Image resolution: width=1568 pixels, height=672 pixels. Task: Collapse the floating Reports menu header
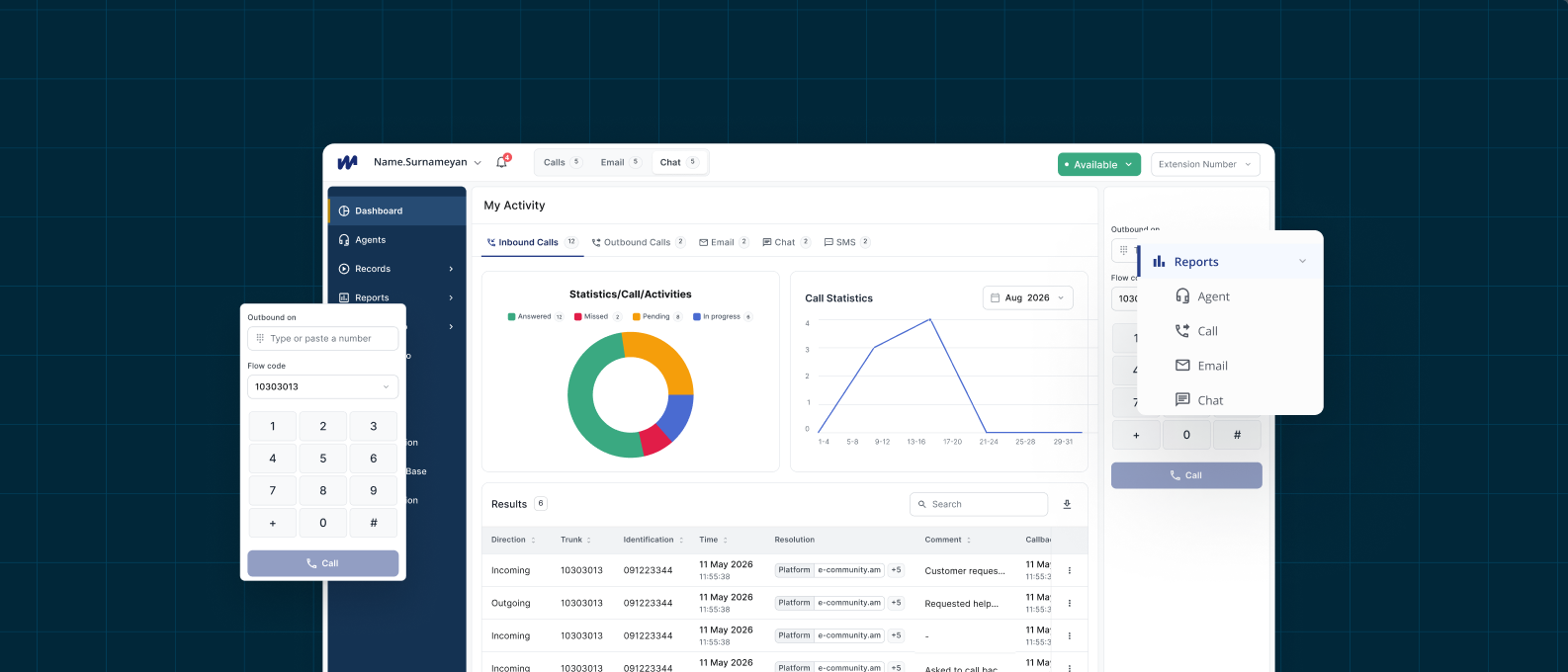click(1230, 262)
